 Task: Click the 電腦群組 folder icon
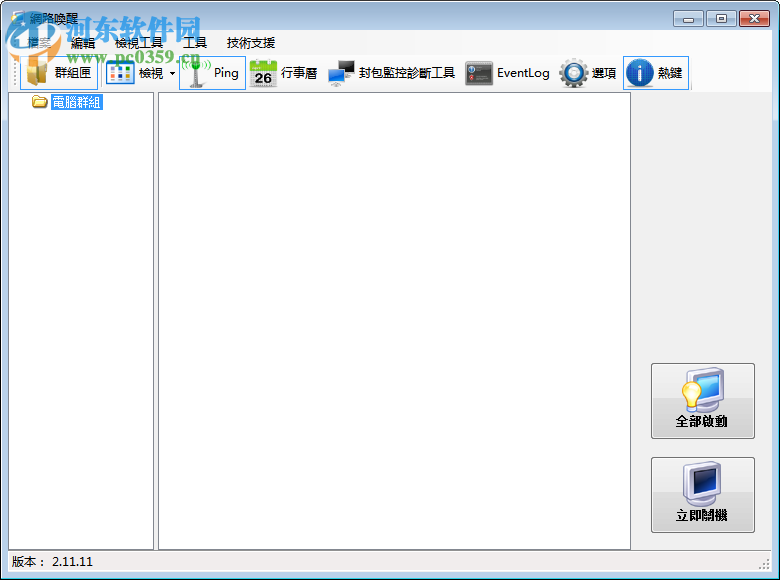pyautogui.click(x=39, y=102)
